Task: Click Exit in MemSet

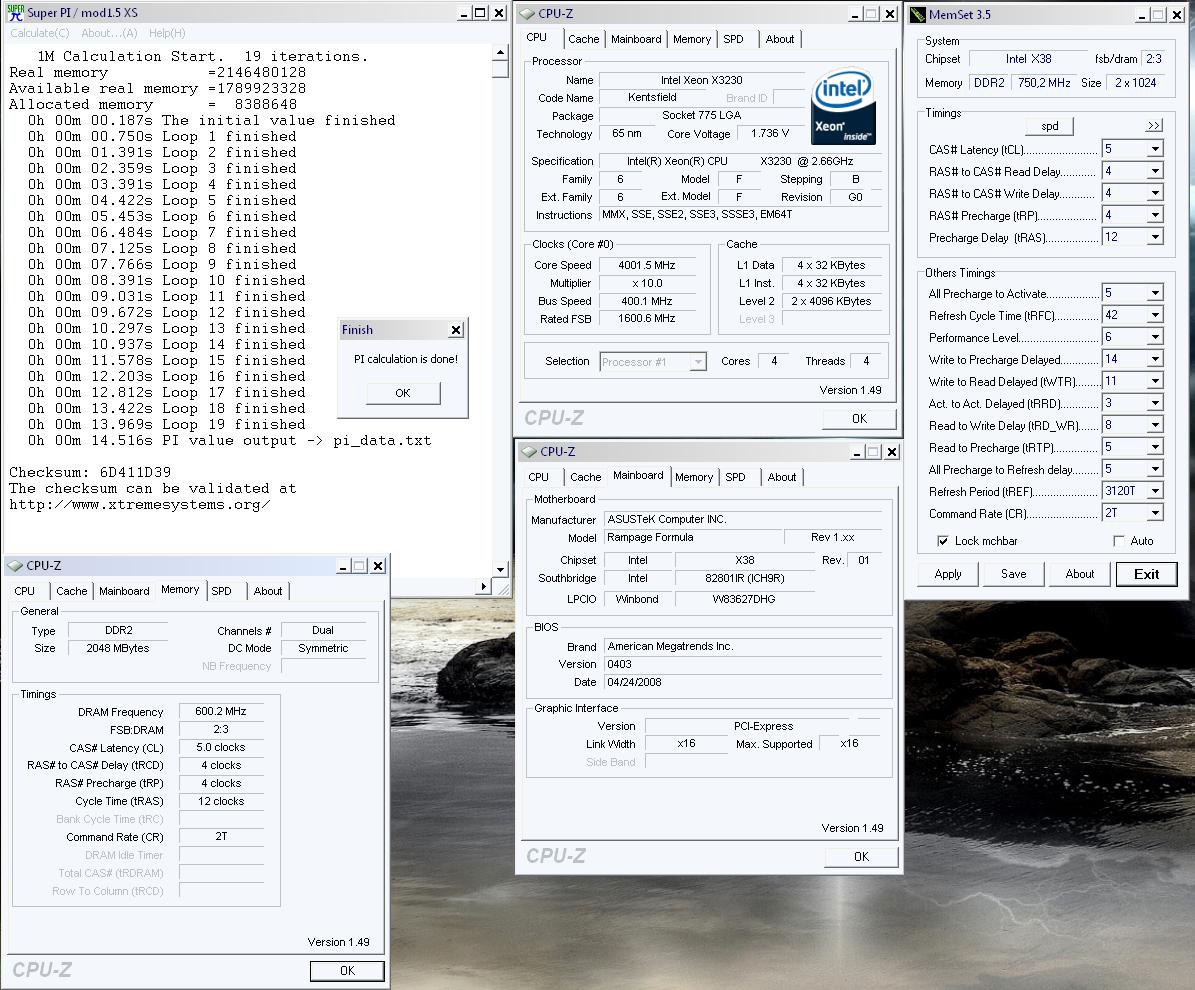Action: pos(1146,574)
